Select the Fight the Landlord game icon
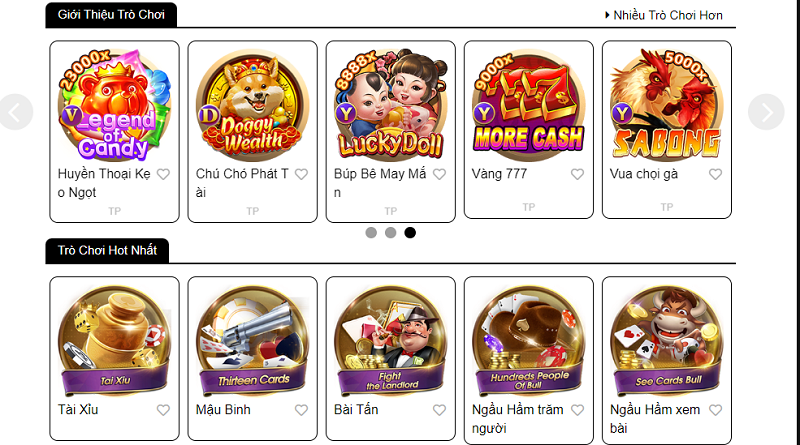 390,340
